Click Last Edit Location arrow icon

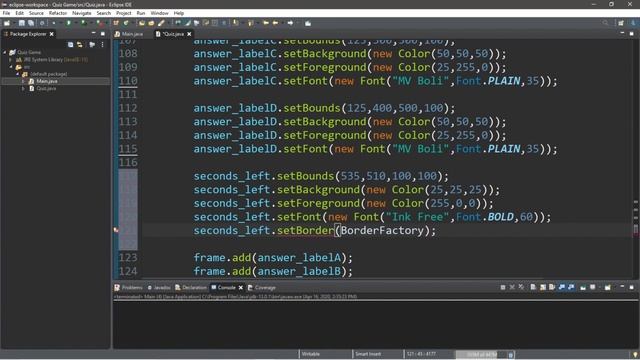click(266, 23)
